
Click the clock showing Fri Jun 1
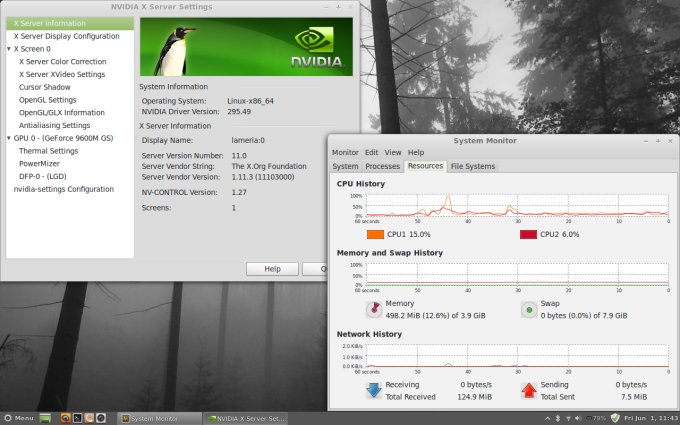651,418
